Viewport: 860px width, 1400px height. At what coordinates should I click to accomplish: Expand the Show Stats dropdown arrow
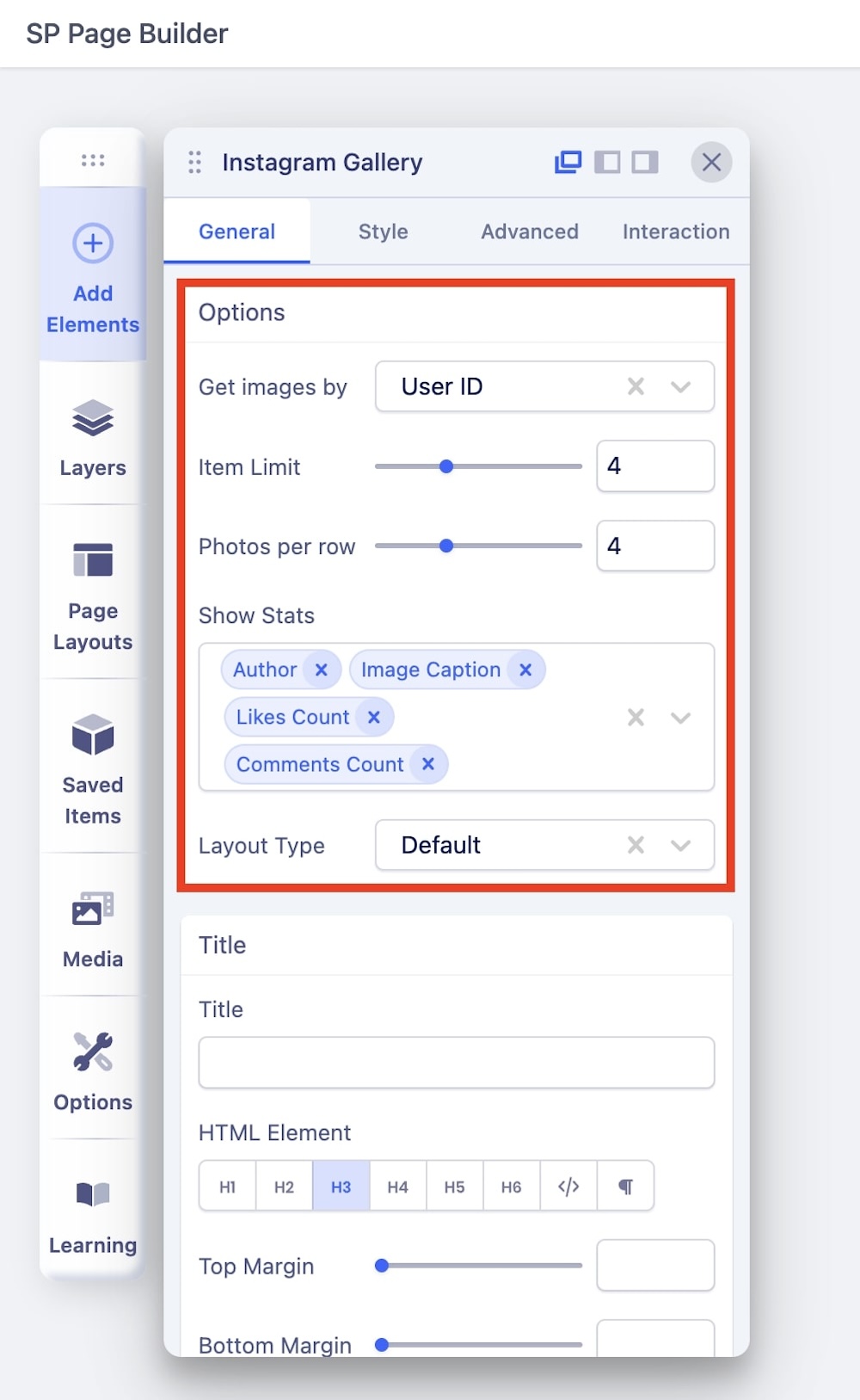680,718
